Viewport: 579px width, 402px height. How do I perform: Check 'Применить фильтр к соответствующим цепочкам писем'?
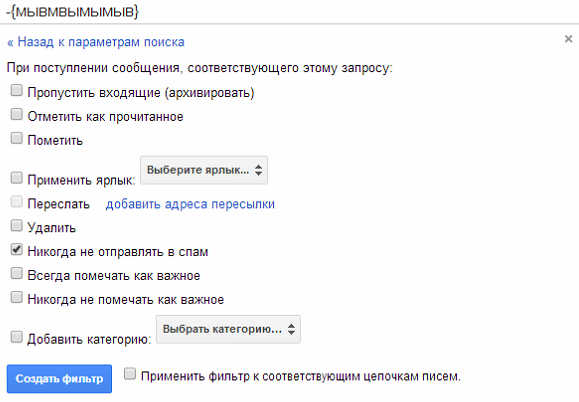pos(130,374)
